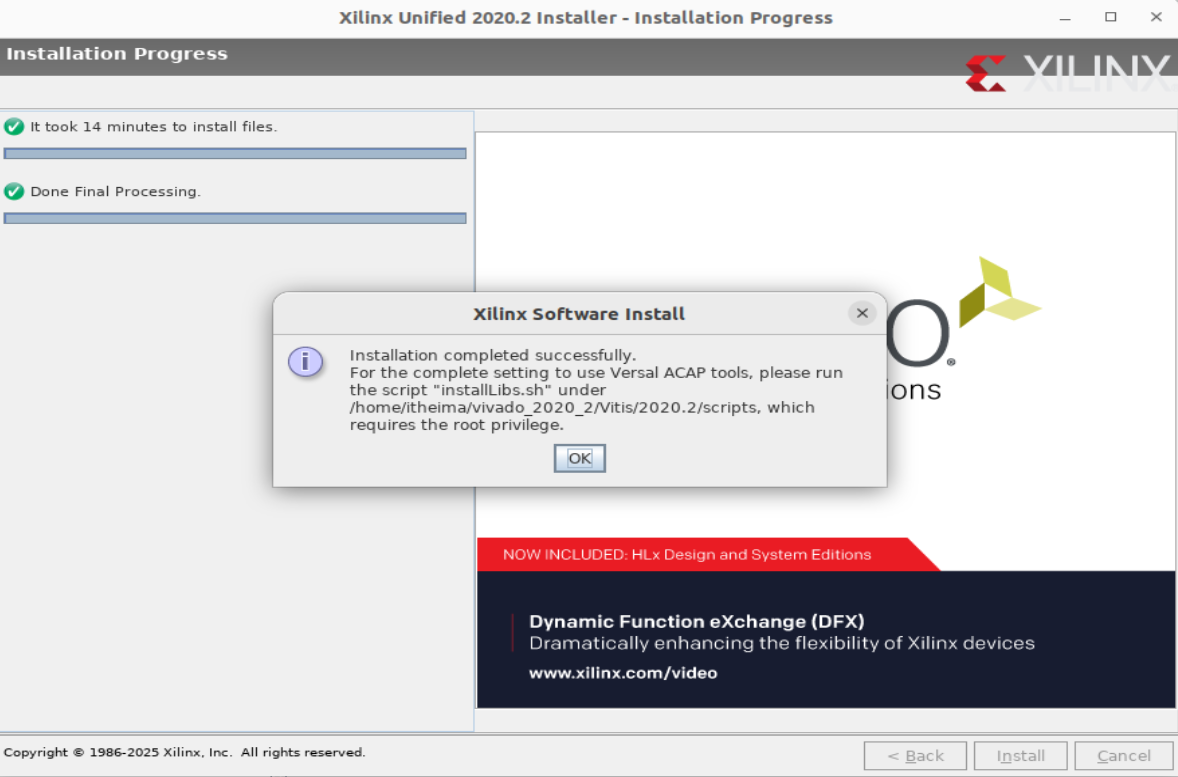
Task: Click the file installation progress bar
Action: click(235, 153)
